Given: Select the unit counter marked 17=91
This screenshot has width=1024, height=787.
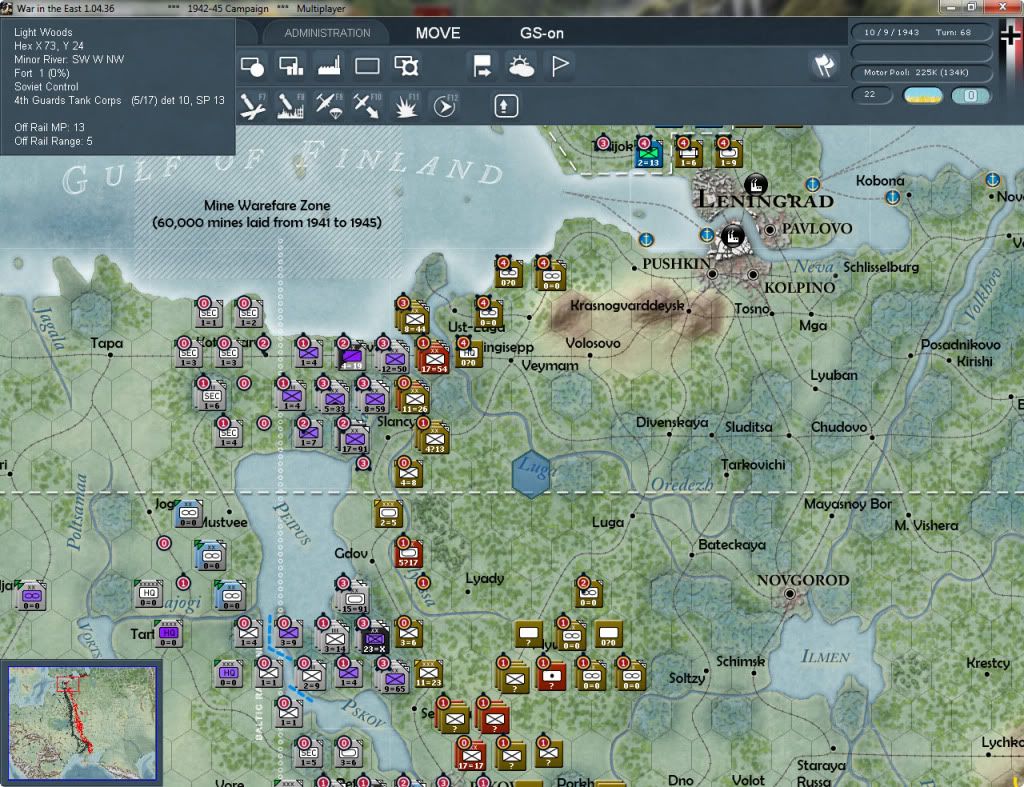Looking at the screenshot, I should [x=355, y=440].
